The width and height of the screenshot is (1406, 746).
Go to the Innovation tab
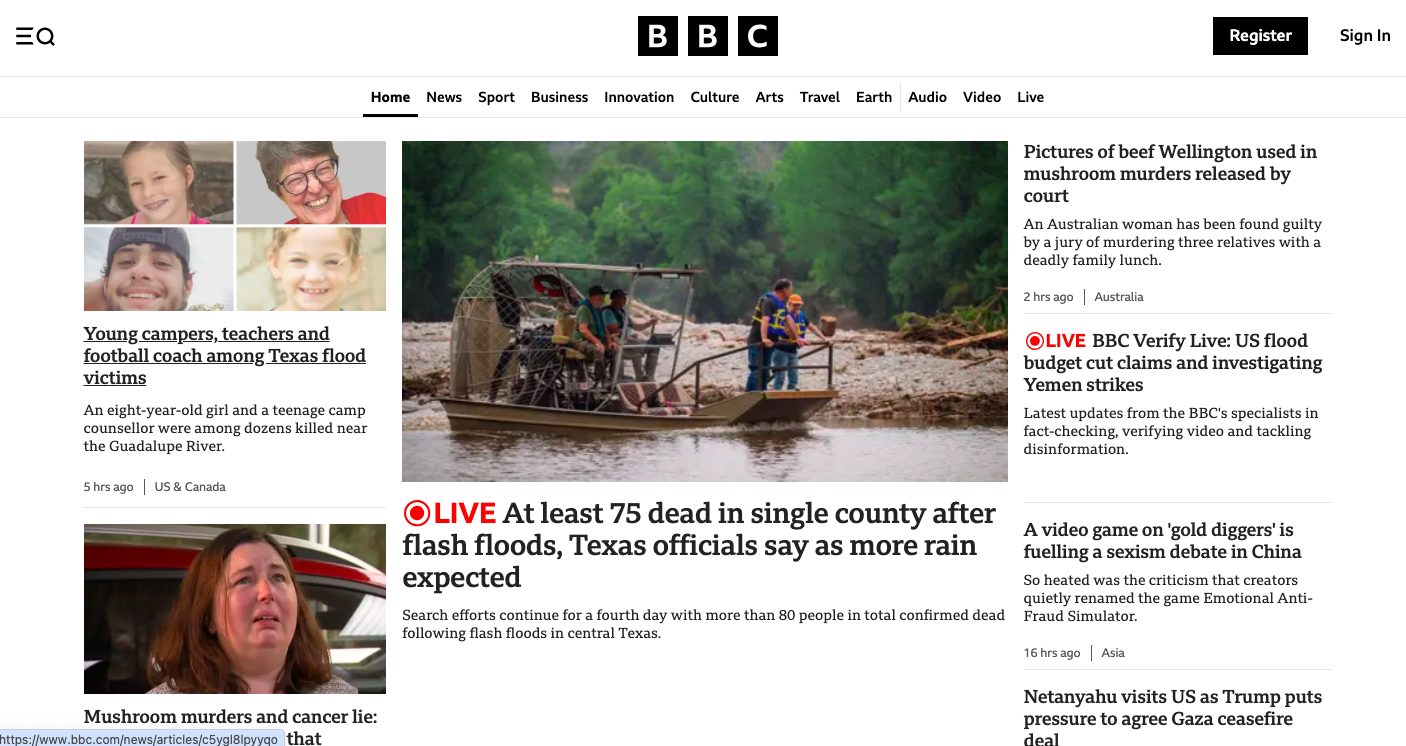(x=639, y=97)
